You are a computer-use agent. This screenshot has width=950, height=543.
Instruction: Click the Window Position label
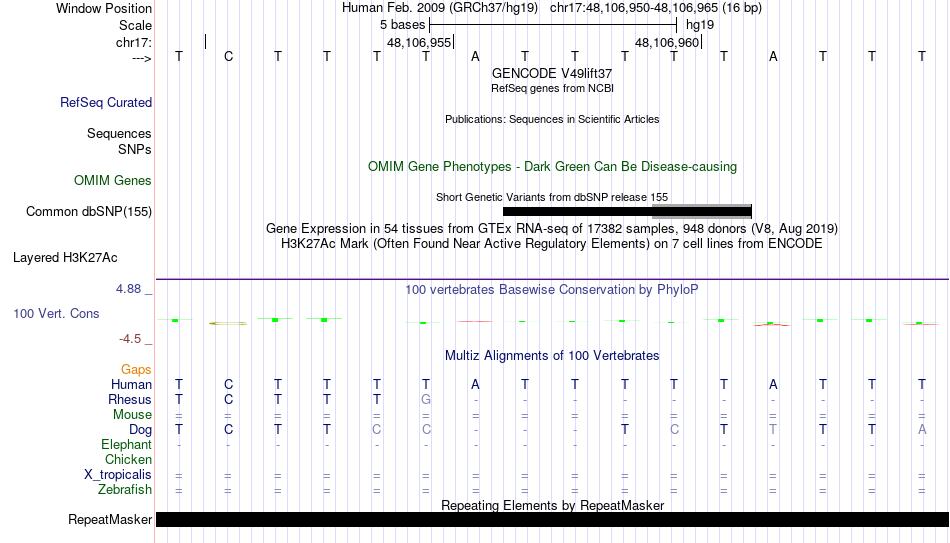click(104, 8)
